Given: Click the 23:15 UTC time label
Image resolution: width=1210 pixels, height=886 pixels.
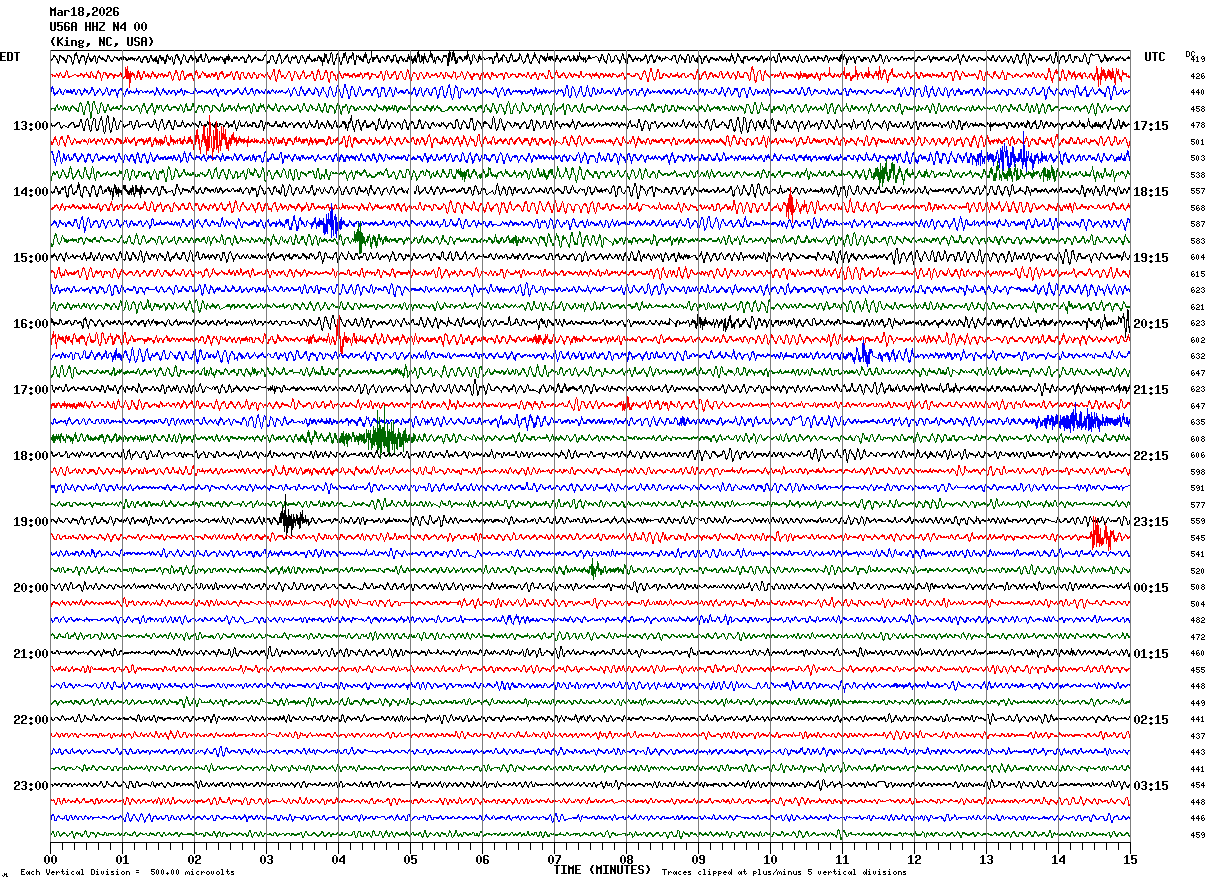Looking at the screenshot, I should (1150, 522).
